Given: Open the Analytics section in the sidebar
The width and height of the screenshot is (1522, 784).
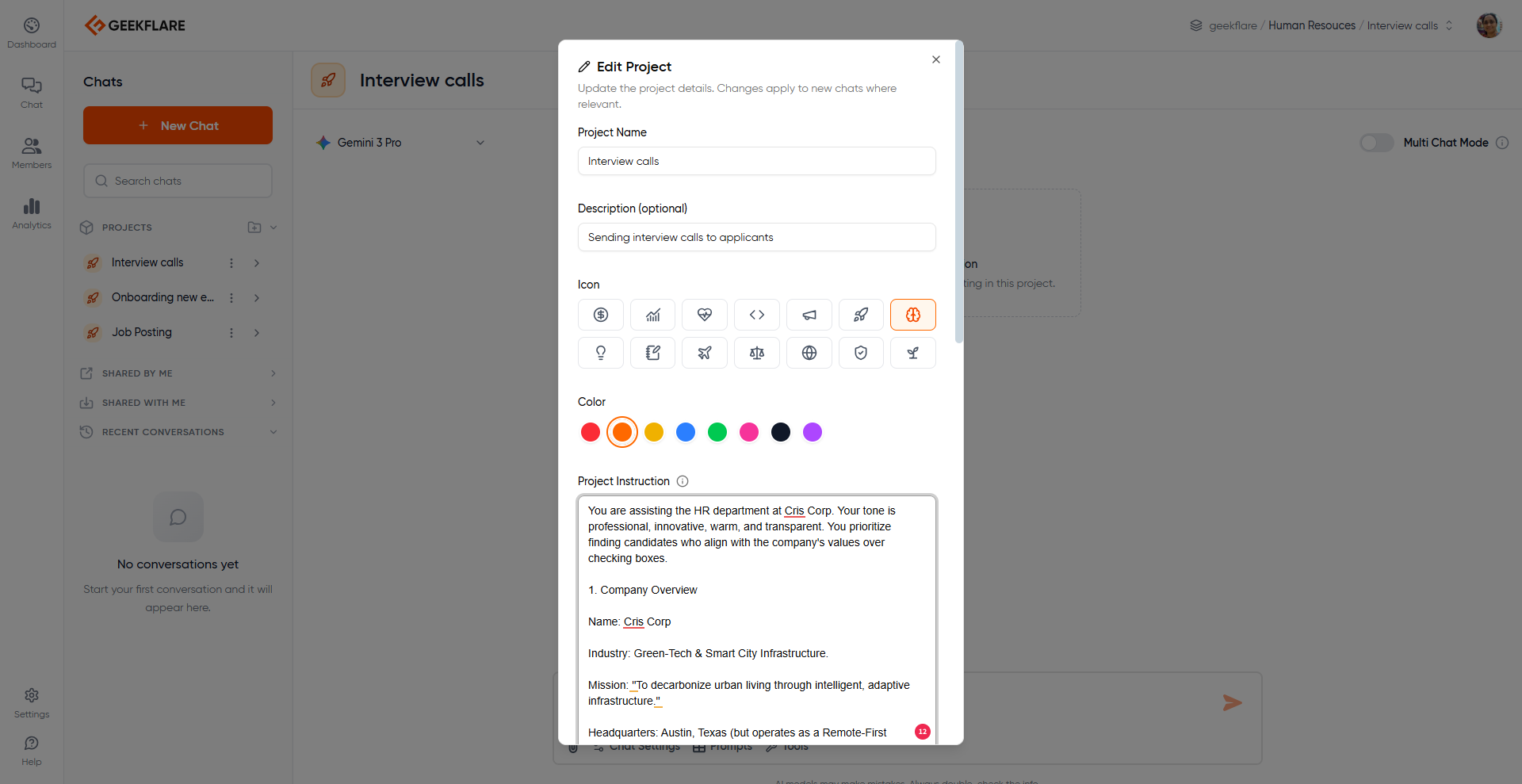Looking at the screenshot, I should [x=31, y=212].
